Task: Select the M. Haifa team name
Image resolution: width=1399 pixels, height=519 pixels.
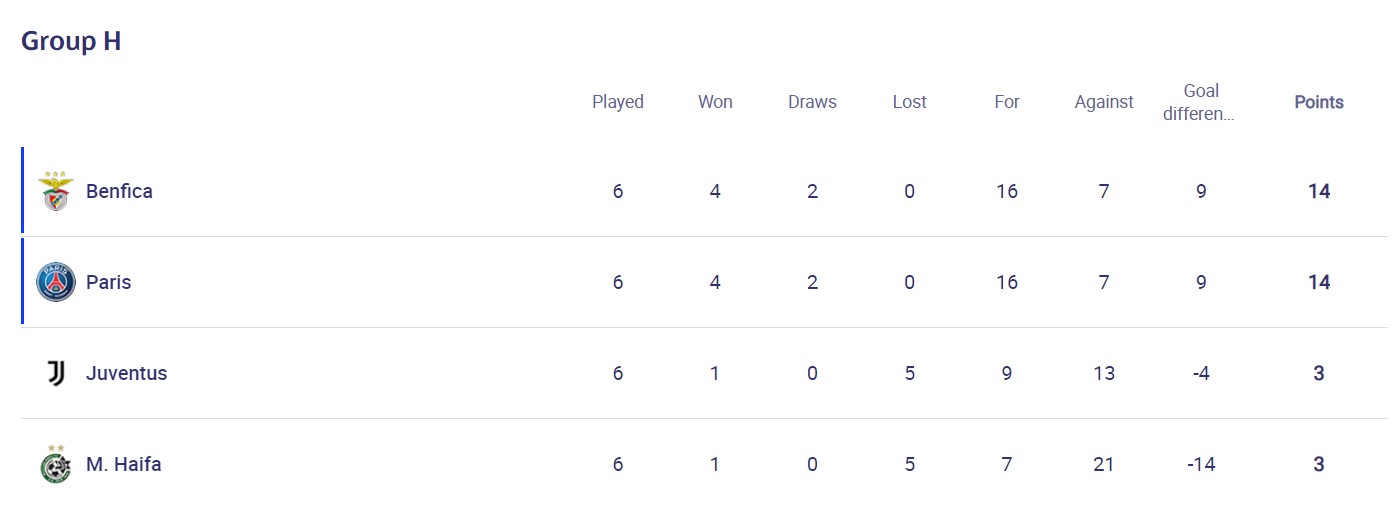Action: [123, 464]
